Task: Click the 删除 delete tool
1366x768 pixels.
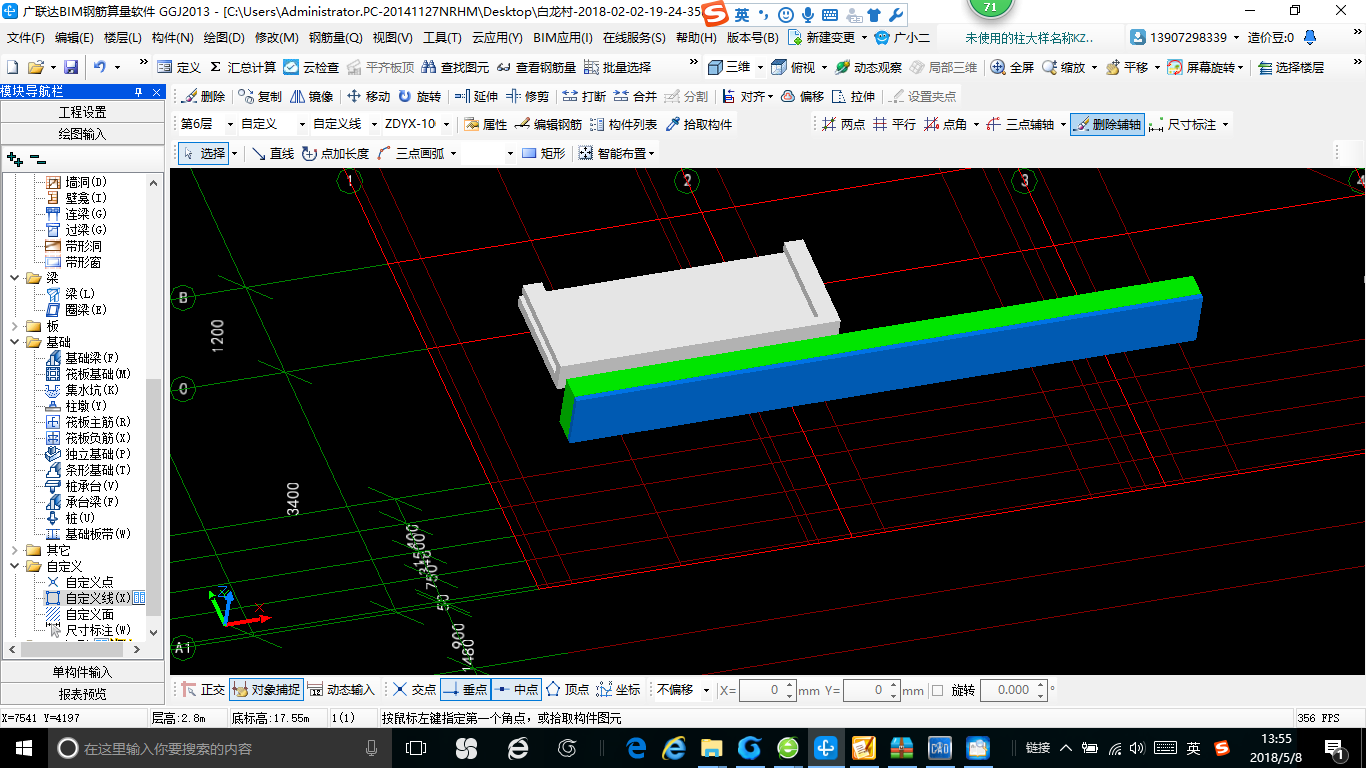Action: [x=203, y=97]
